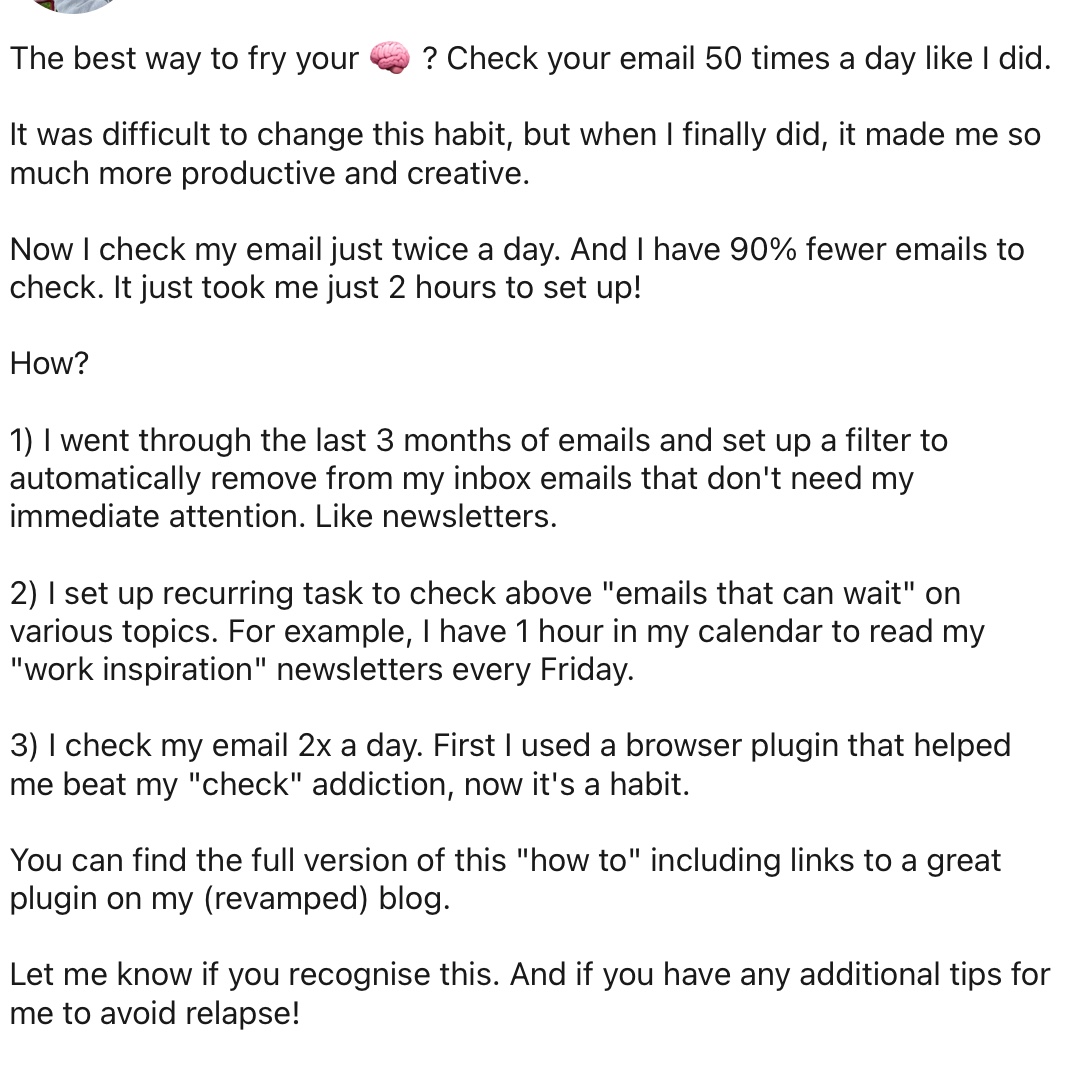The image size is (1068, 1068).
Task: Select the phrase 'much more productive and creative.'
Action: tap(270, 173)
